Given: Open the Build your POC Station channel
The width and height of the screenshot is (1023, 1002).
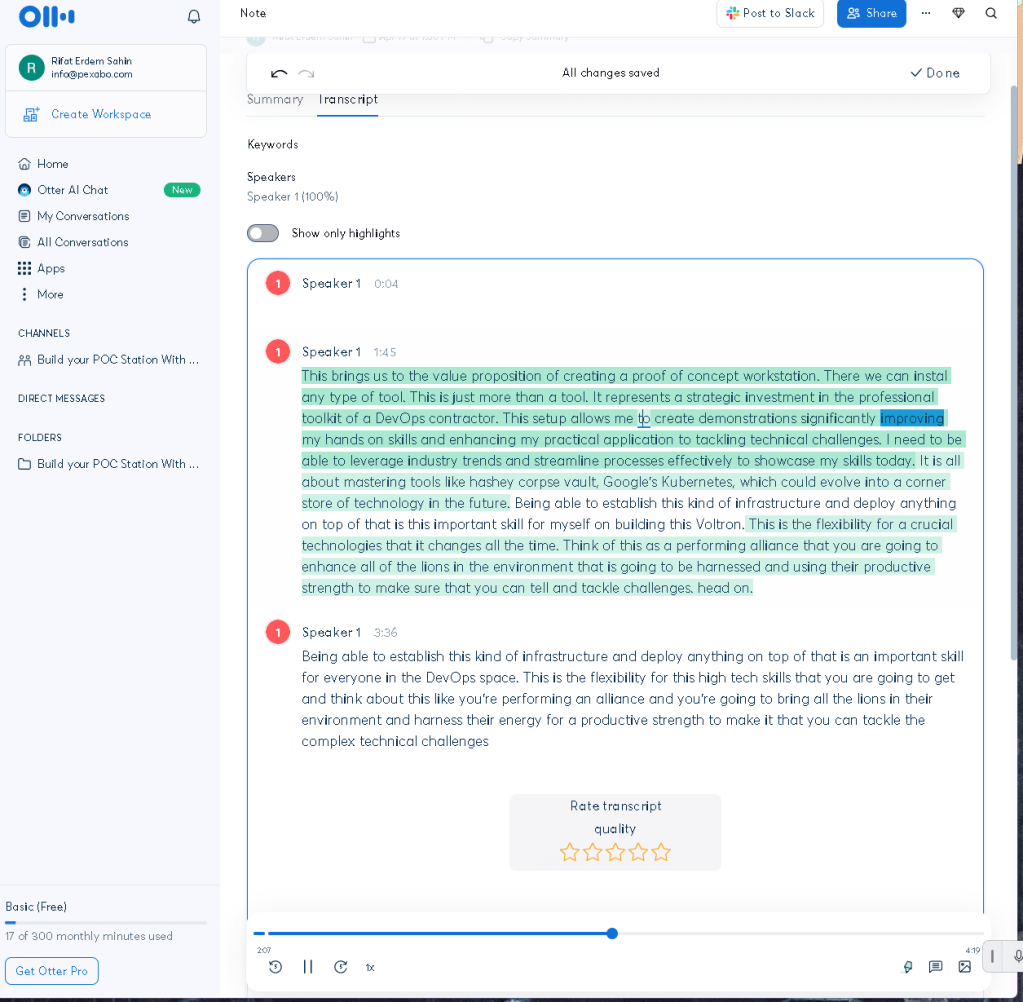Looking at the screenshot, I should [108, 359].
